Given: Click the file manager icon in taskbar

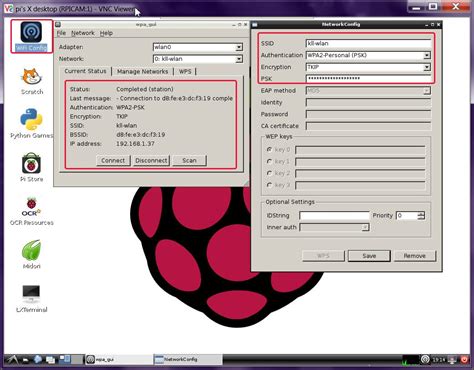Looking at the screenshot, I should pos(26,360).
